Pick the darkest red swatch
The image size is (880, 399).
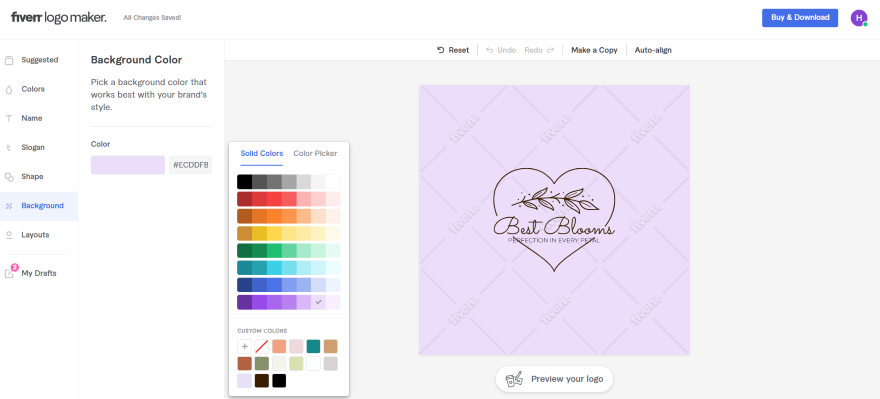[244, 199]
